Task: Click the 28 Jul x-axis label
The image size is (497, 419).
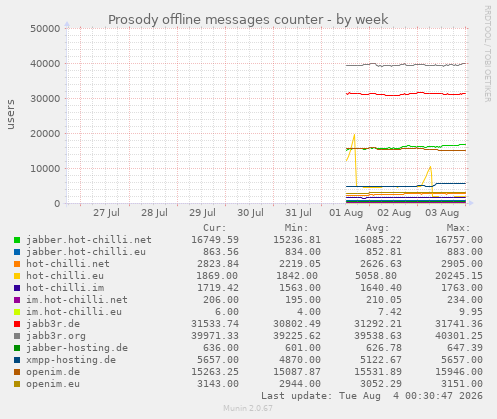Action: click(x=154, y=213)
